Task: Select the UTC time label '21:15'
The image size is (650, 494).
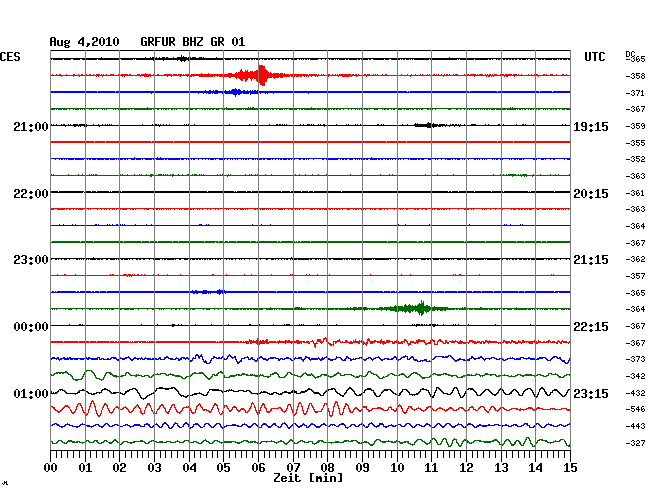Action: tap(591, 260)
